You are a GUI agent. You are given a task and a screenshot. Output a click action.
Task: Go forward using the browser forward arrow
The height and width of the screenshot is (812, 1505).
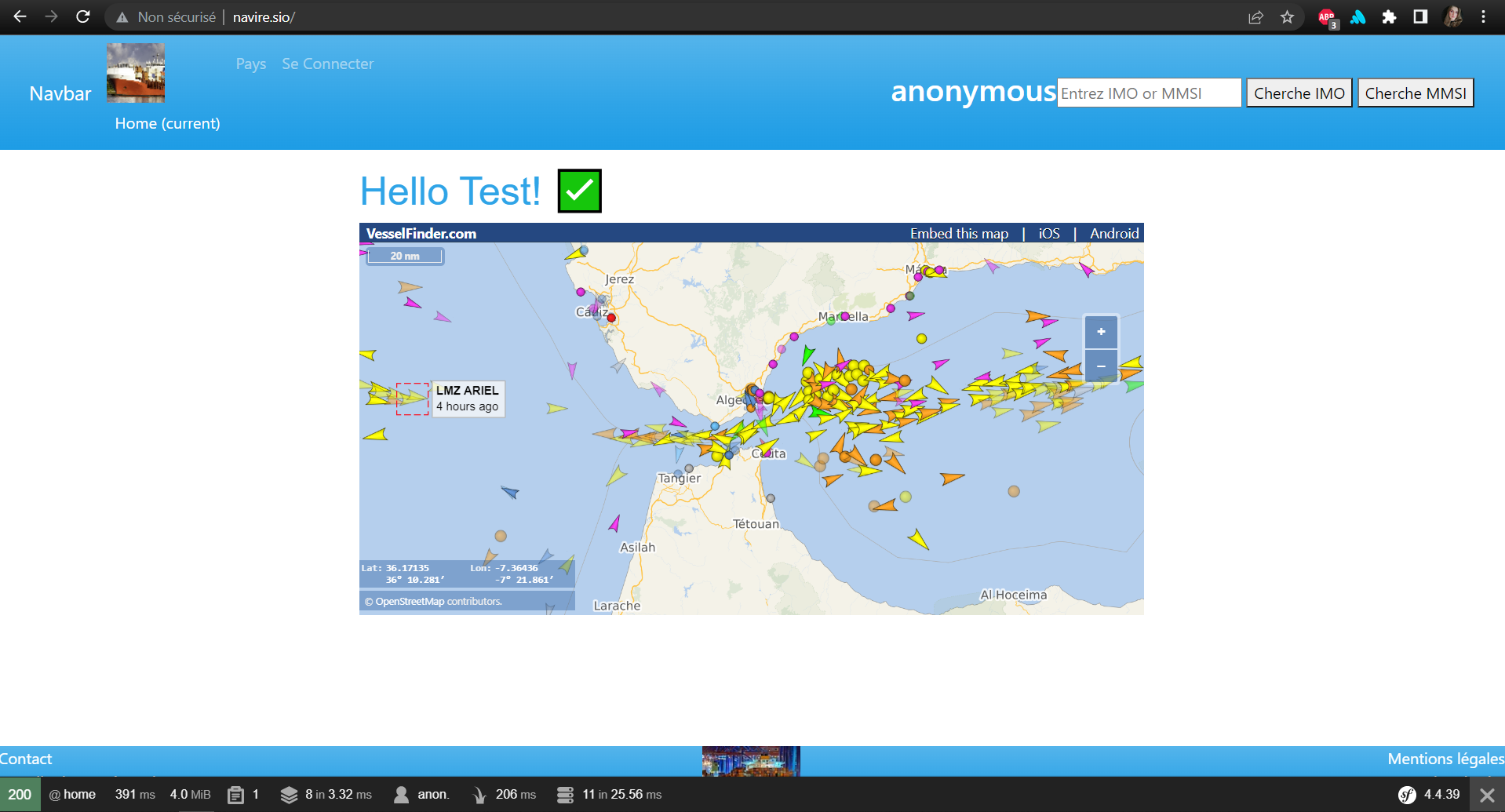click(51, 16)
